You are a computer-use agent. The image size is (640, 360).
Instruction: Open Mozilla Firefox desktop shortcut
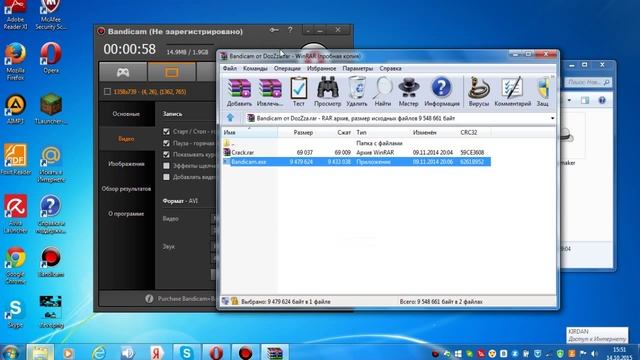(x=16, y=61)
